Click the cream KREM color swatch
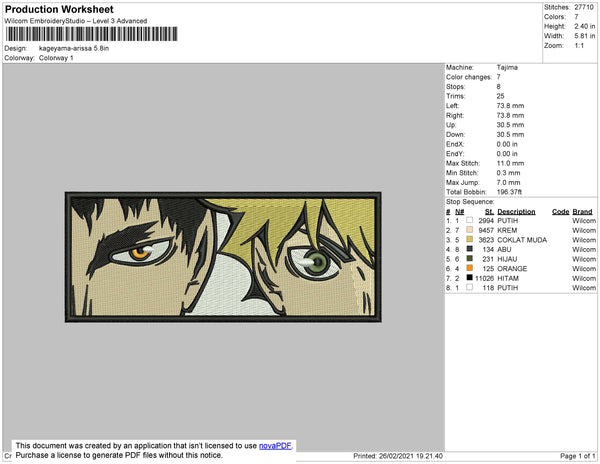Image resolution: width=600 pixels, height=464 pixels. point(470,230)
